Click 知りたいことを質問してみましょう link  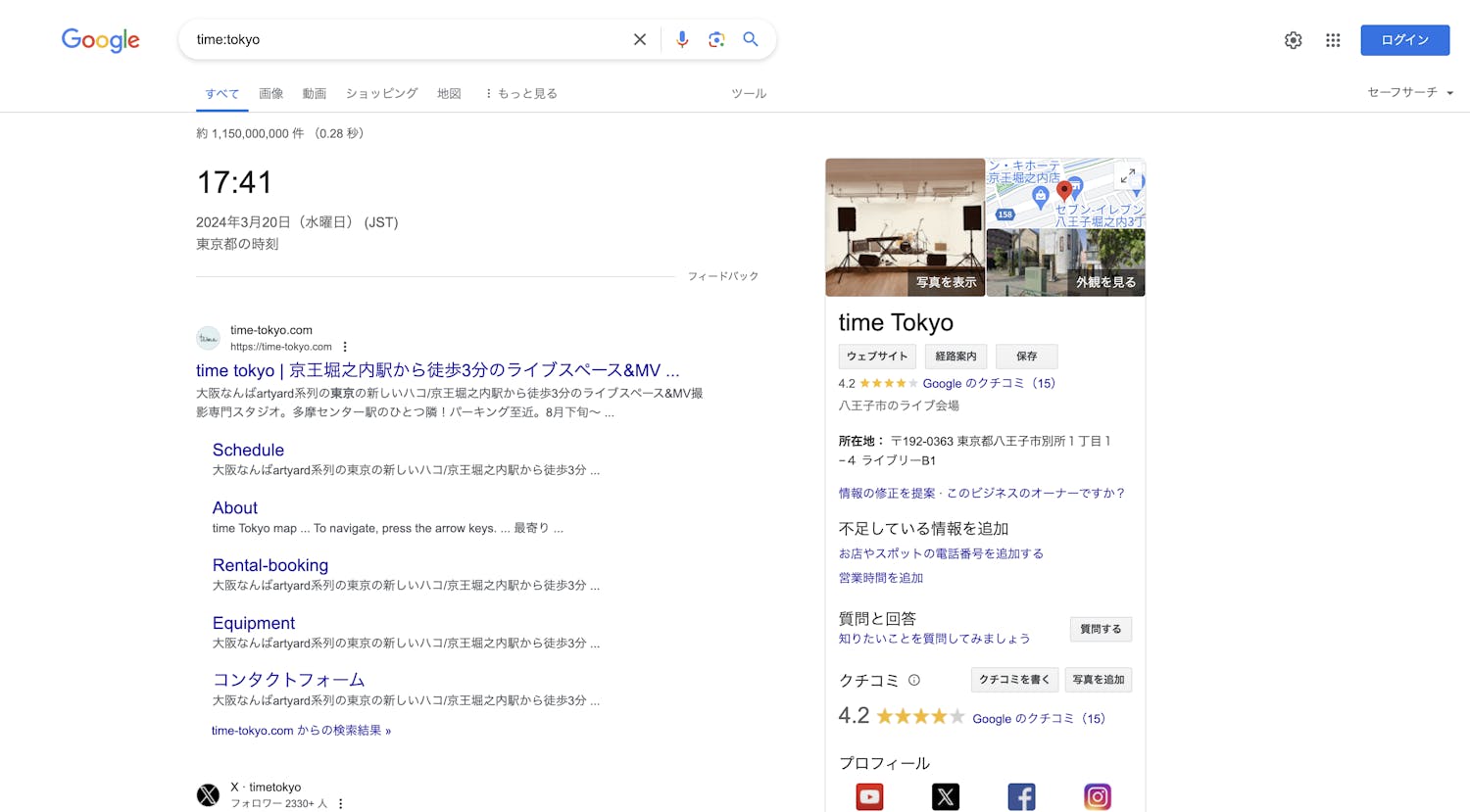point(934,639)
